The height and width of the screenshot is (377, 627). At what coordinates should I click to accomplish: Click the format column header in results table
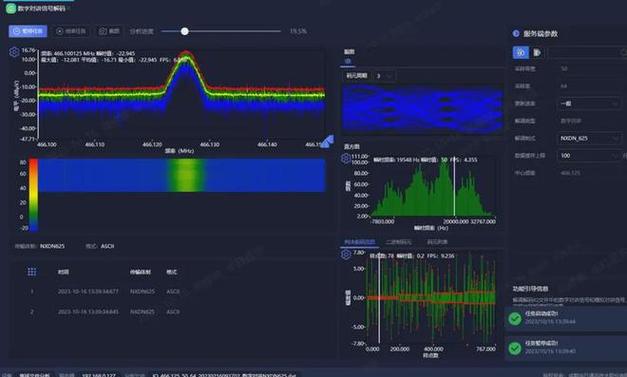pyautogui.click(x=172, y=272)
